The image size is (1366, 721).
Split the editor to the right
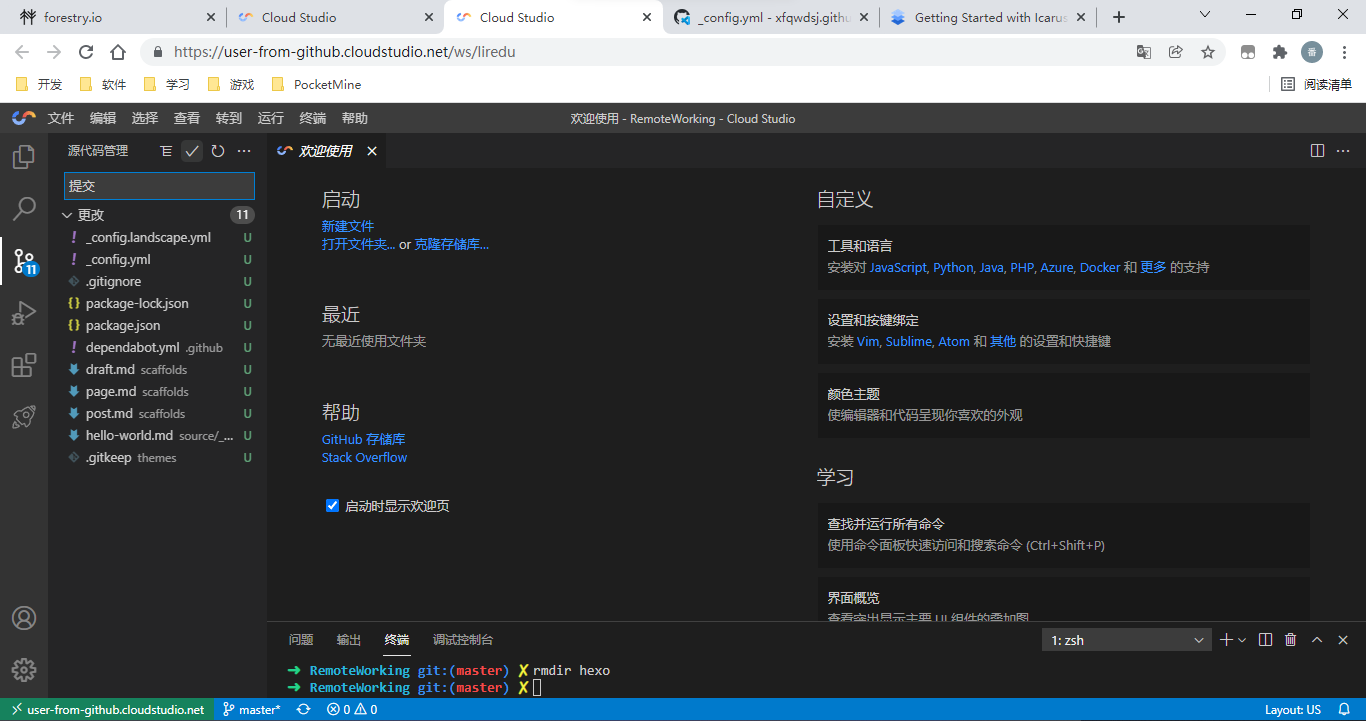pyautogui.click(x=1318, y=151)
